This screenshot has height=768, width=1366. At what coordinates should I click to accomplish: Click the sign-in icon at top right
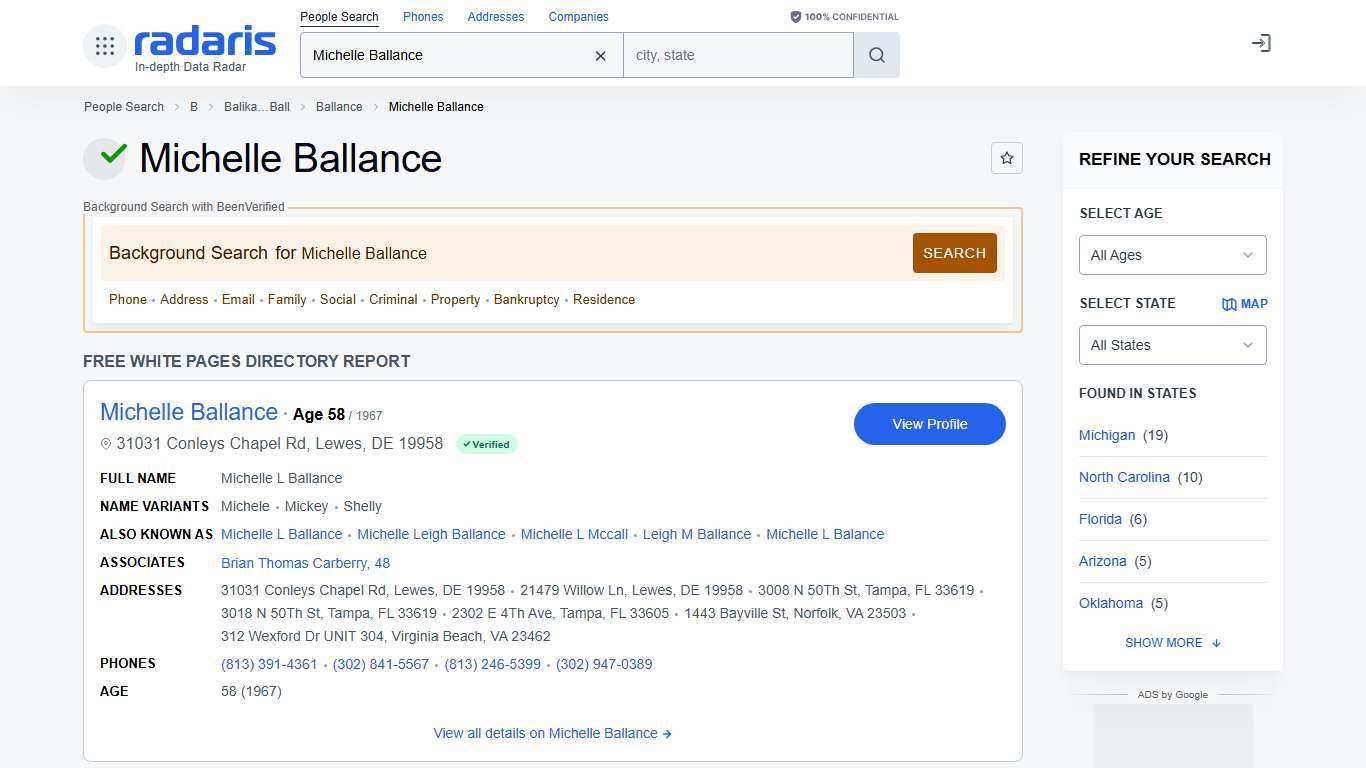pos(1260,43)
